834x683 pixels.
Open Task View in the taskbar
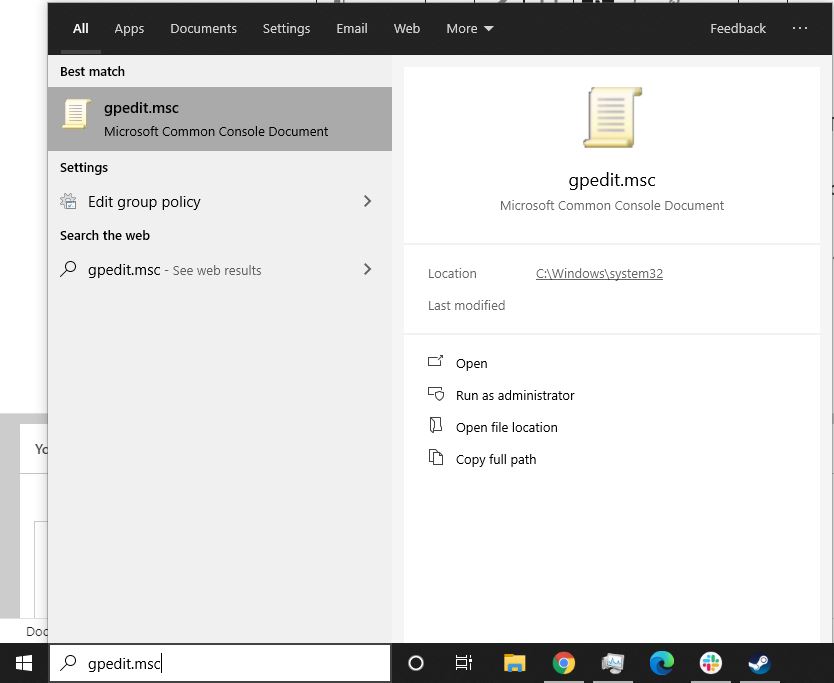(x=464, y=663)
